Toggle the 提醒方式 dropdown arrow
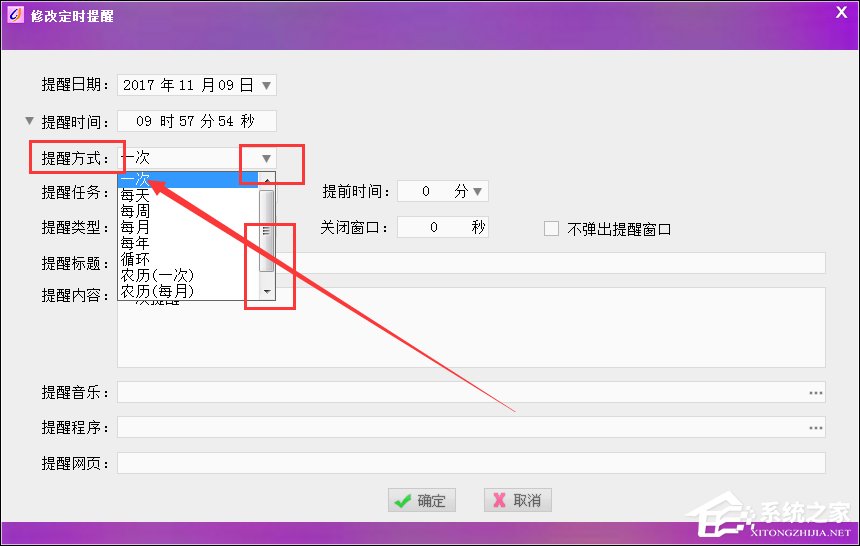 point(267,159)
